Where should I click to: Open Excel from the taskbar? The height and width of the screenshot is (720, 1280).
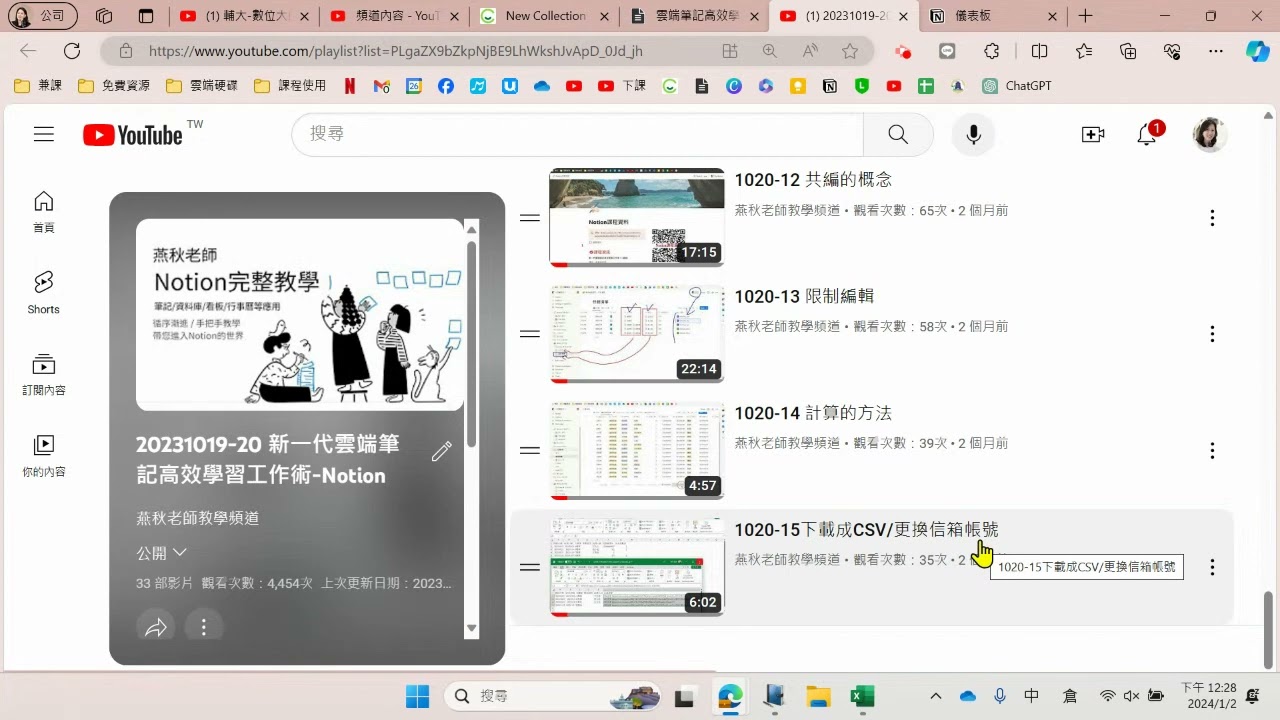[x=862, y=696]
